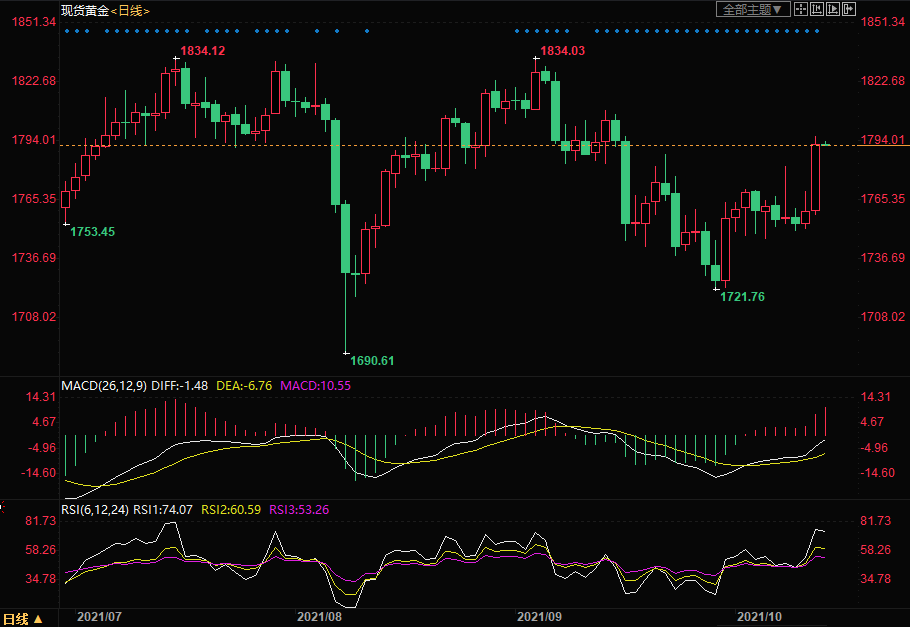Click the 1690.61 low price marker
The height and width of the screenshot is (627, 910).
click(373, 360)
